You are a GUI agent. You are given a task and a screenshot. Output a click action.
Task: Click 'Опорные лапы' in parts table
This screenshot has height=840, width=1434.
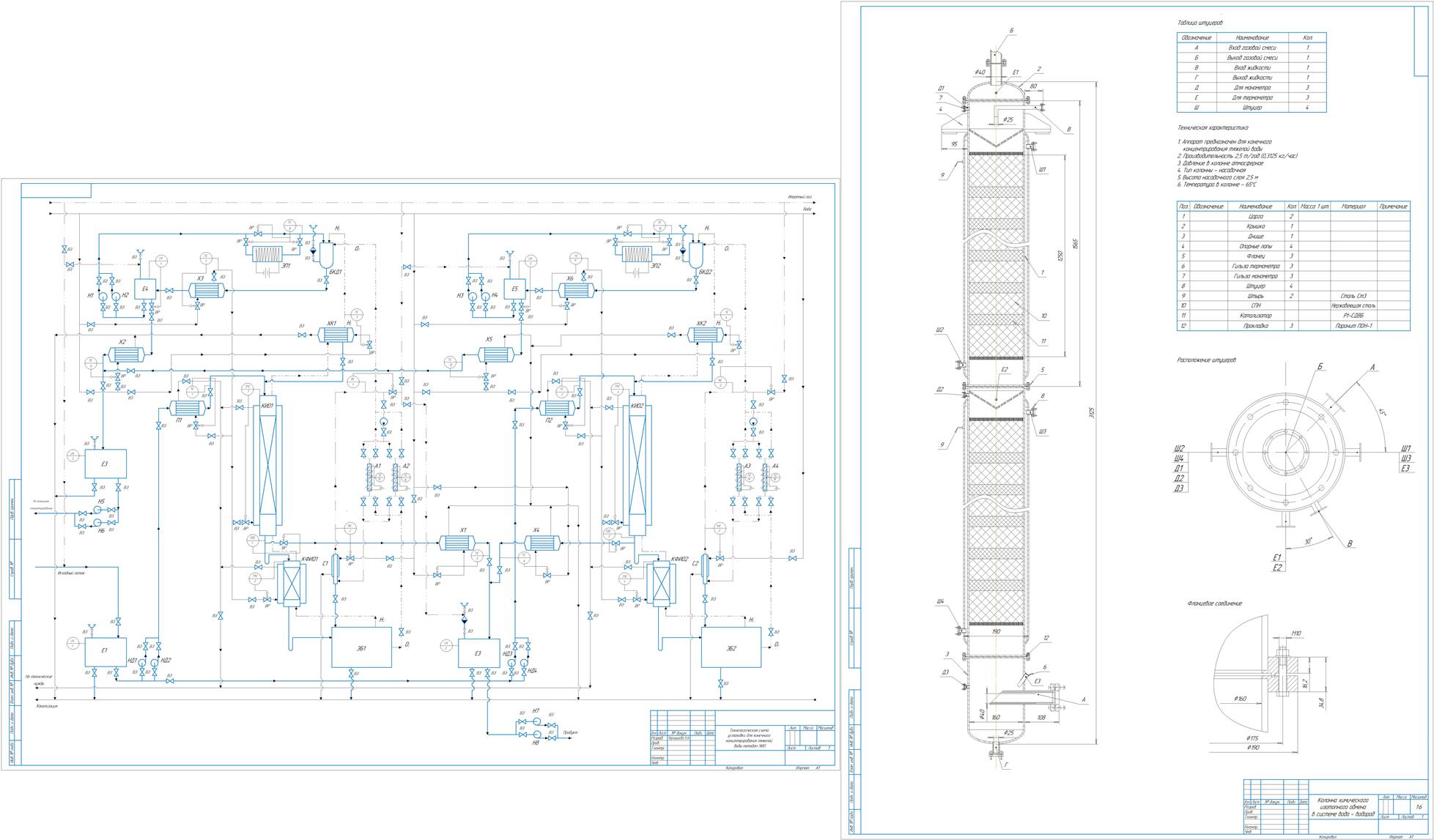(x=1255, y=247)
